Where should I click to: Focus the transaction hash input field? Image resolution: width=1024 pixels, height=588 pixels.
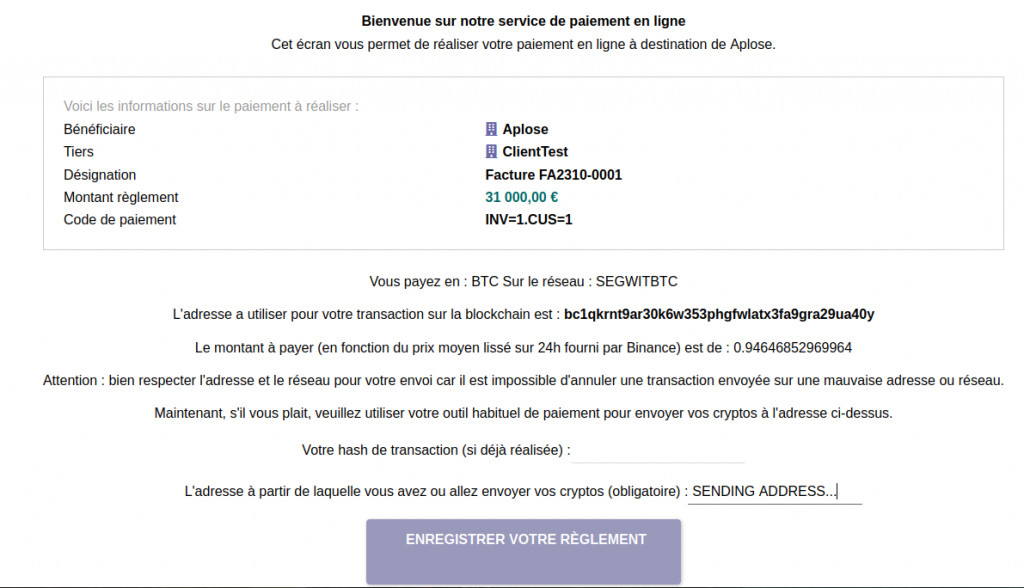click(658, 451)
